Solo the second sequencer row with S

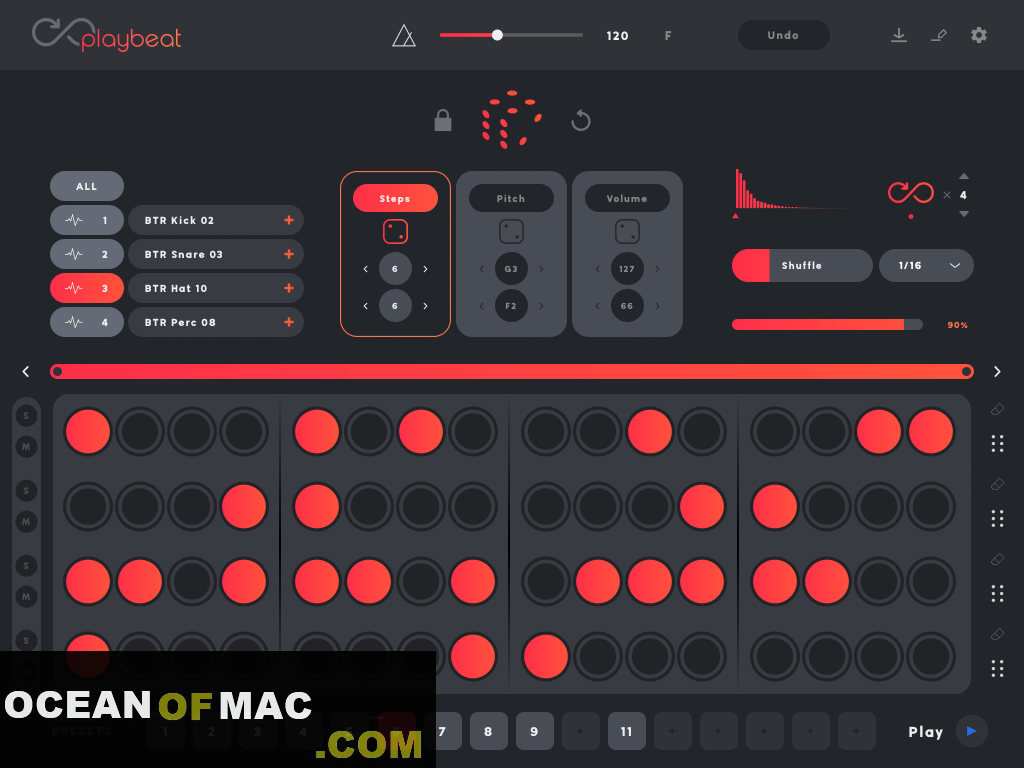pos(26,491)
